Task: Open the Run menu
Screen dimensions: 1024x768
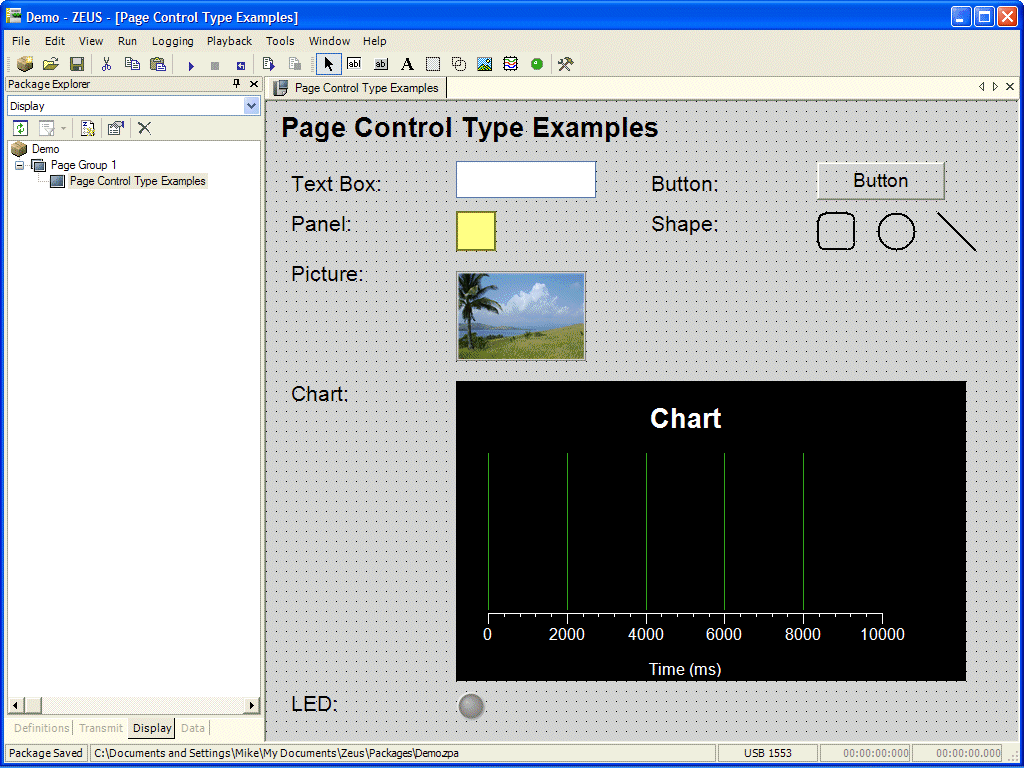Action: (x=127, y=41)
